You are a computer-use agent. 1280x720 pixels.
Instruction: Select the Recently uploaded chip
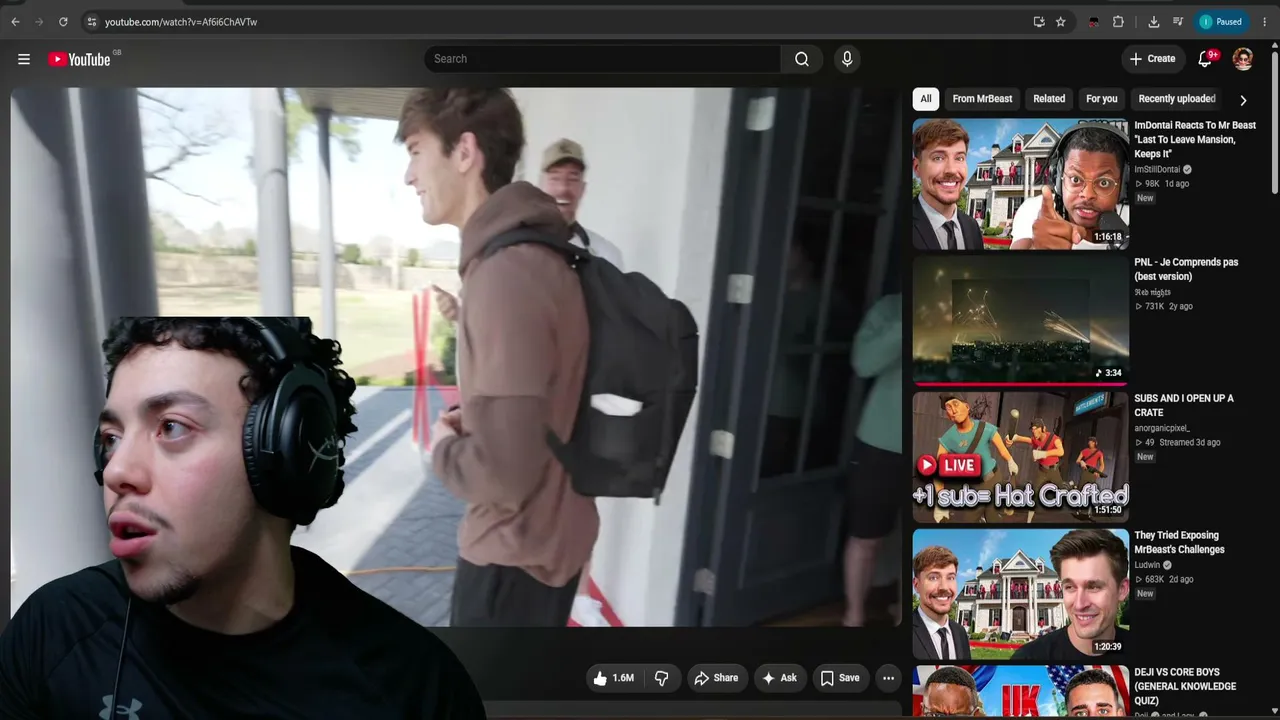pyautogui.click(x=1177, y=99)
